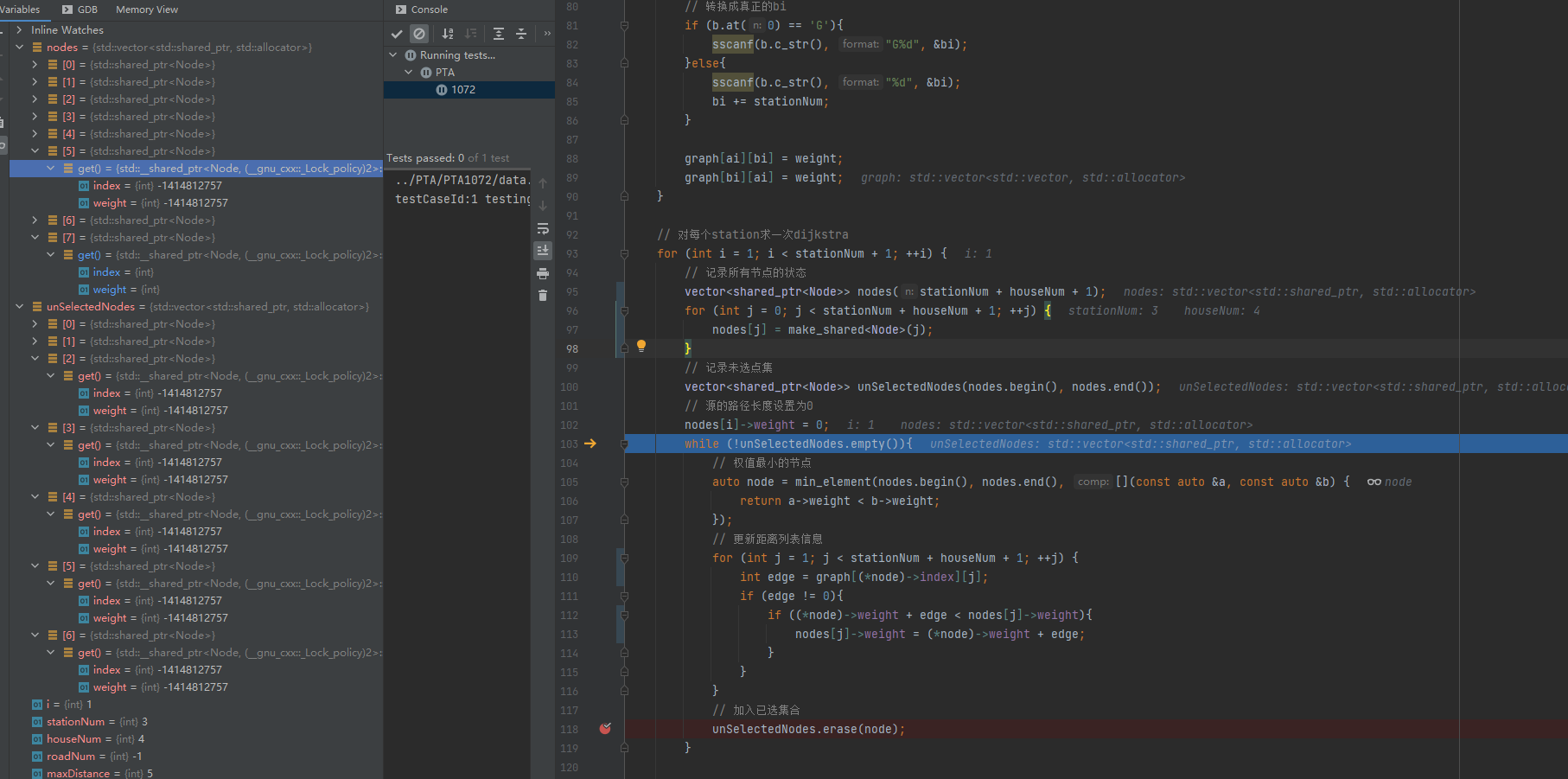Click the '../PTA/PTA1072/data' console output line
Viewport: 1568px width, 779px height.
pyautogui.click(x=461, y=180)
